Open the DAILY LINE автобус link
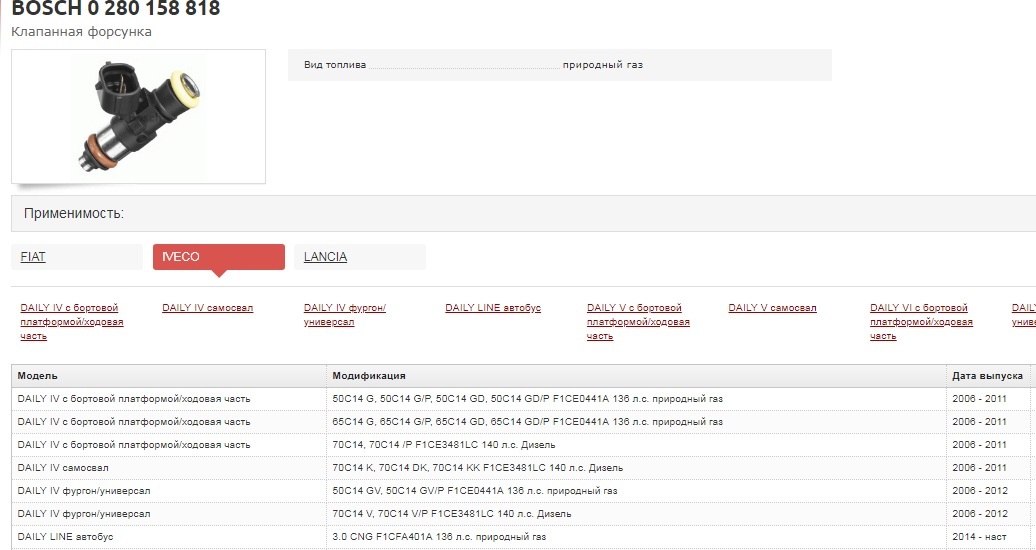 tap(493, 308)
